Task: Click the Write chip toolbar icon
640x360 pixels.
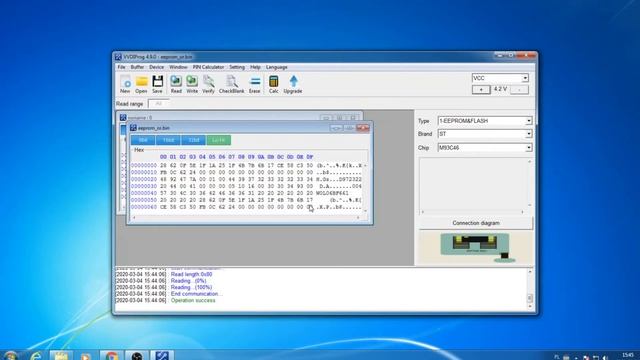Action: [x=192, y=84]
